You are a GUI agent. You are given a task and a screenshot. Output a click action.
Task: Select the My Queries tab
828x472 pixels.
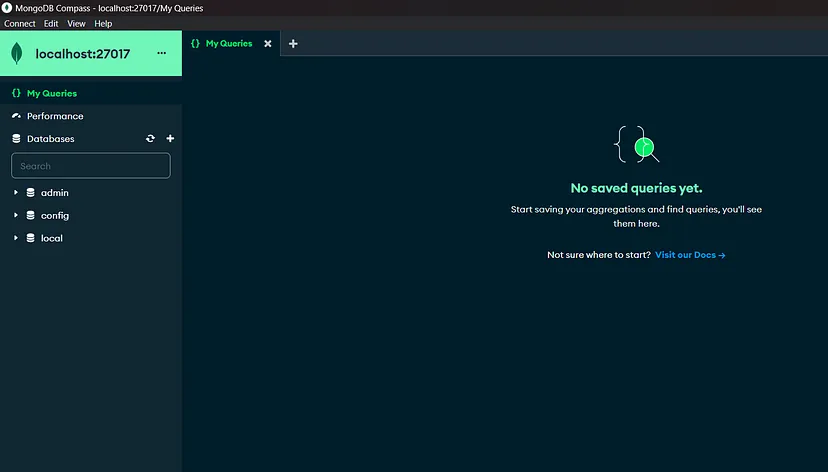point(229,43)
